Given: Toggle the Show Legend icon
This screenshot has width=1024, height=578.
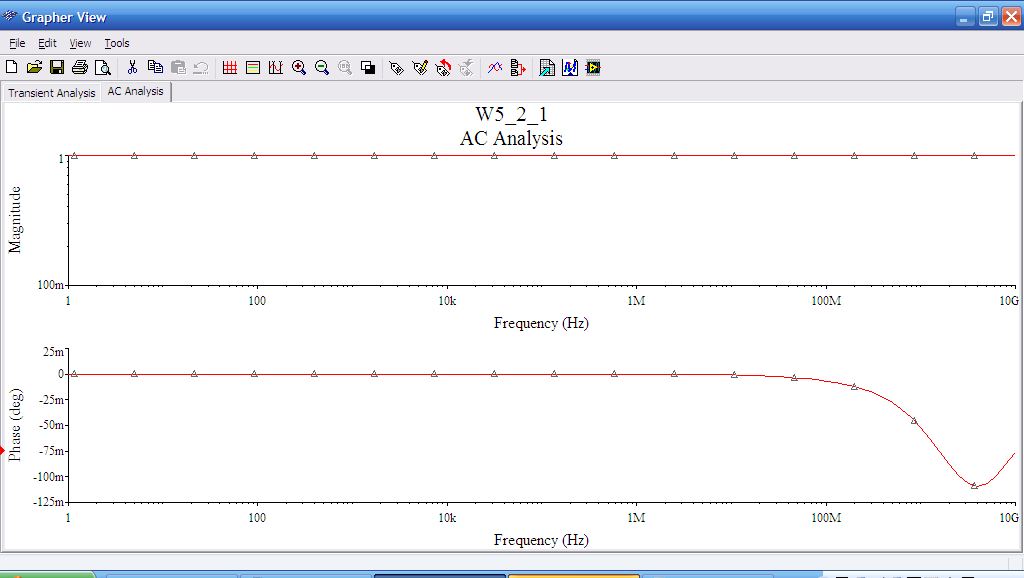Looking at the screenshot, I should tap(253, 67).
